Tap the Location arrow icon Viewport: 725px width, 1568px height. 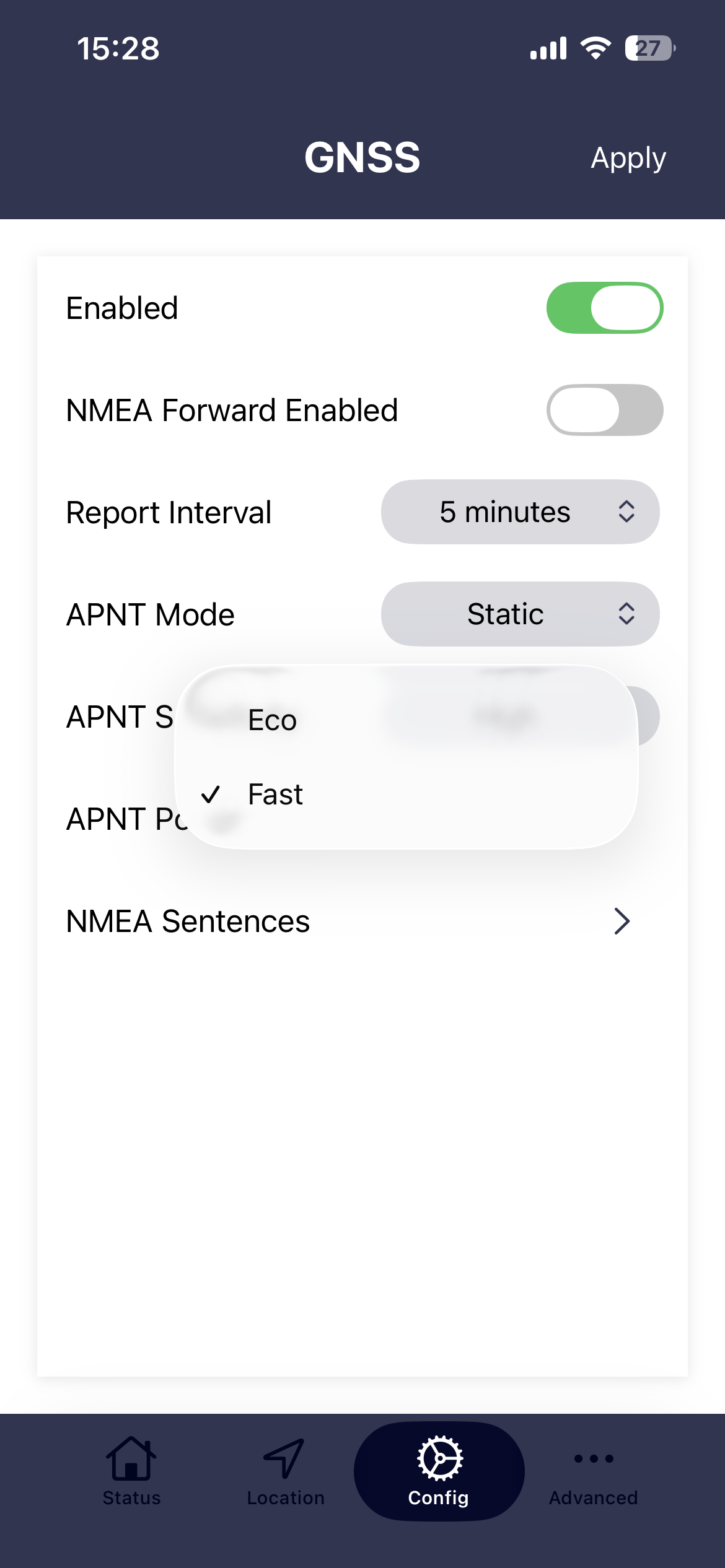click(x=284, y=1458)
